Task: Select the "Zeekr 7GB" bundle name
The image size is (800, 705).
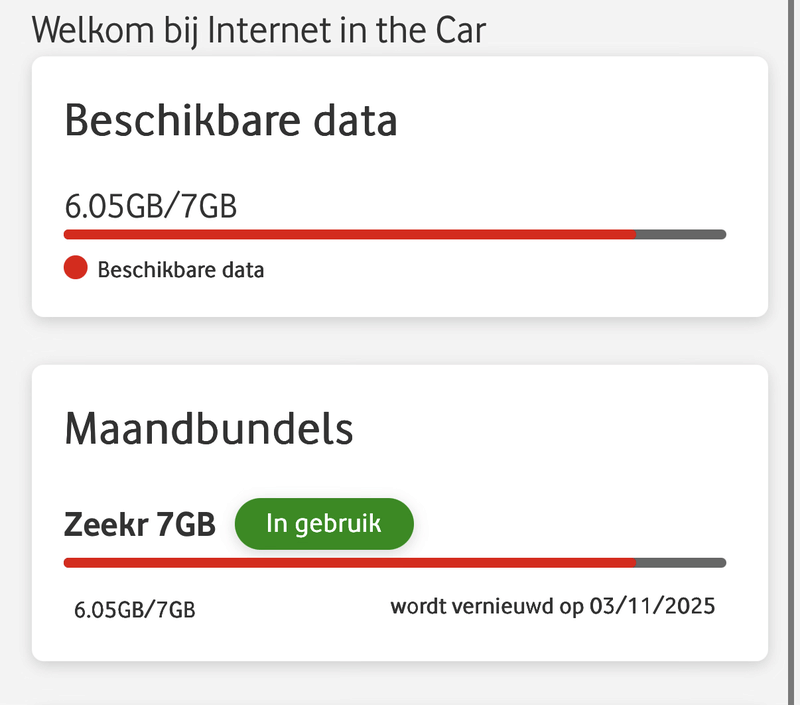Action: (x=140, y=524)
